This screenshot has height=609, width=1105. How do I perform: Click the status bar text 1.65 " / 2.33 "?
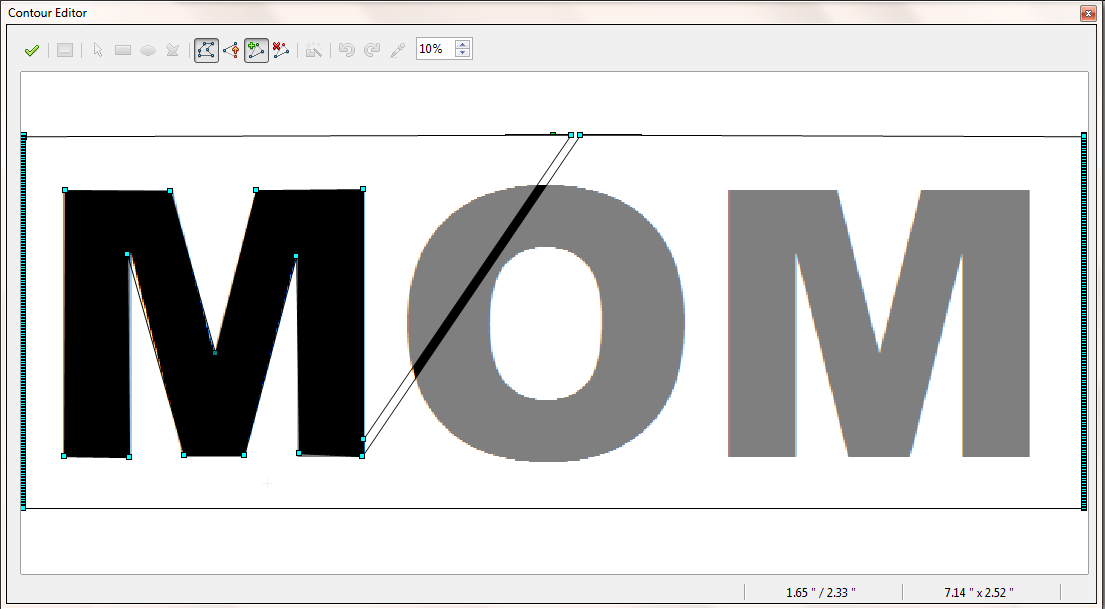tap(820, 592)
